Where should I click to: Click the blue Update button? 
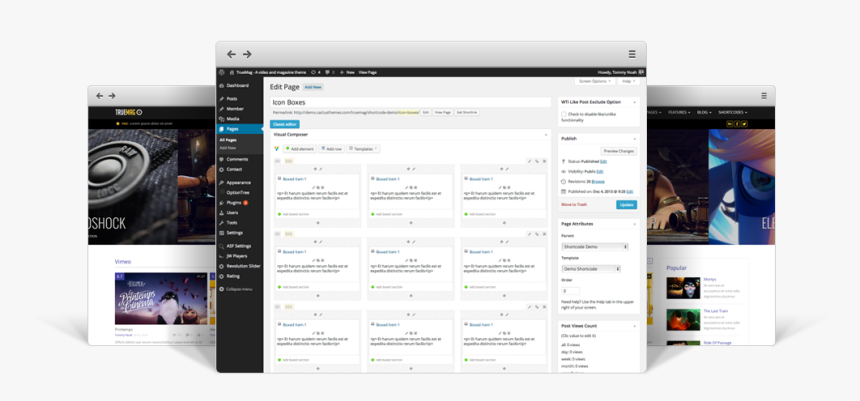click(x=626, y=204)
